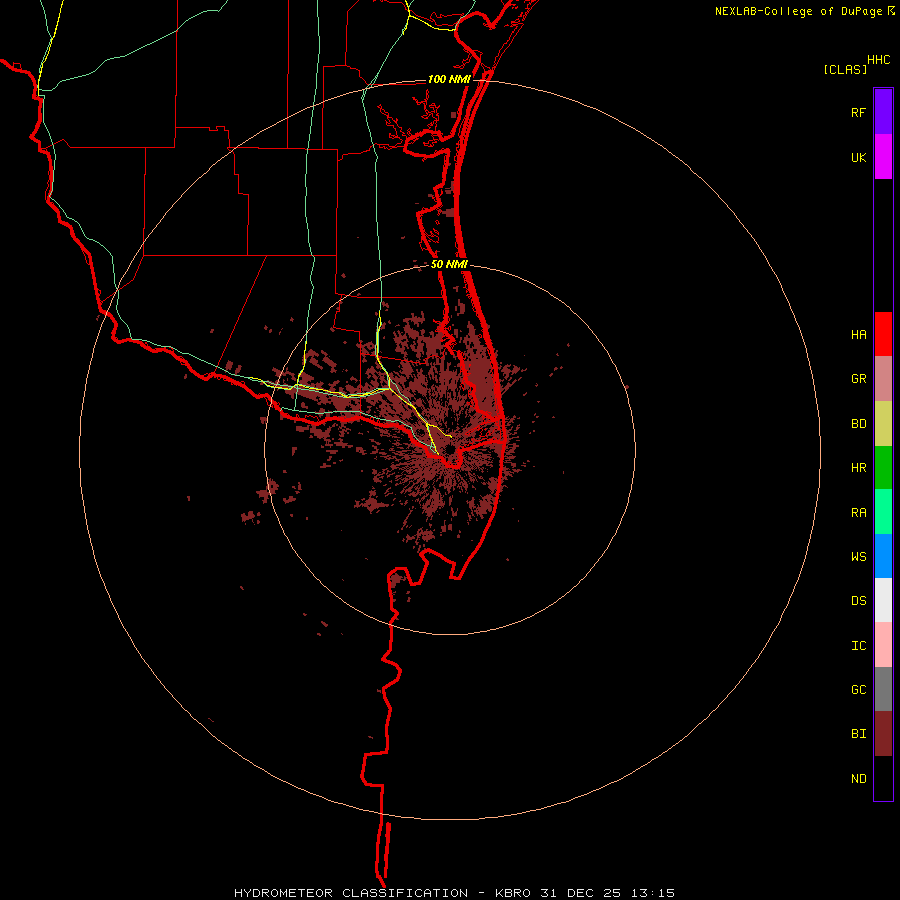900x900 pixels.
Task: Click the 13:15 timestamp
Action: [x=653, y=893]
